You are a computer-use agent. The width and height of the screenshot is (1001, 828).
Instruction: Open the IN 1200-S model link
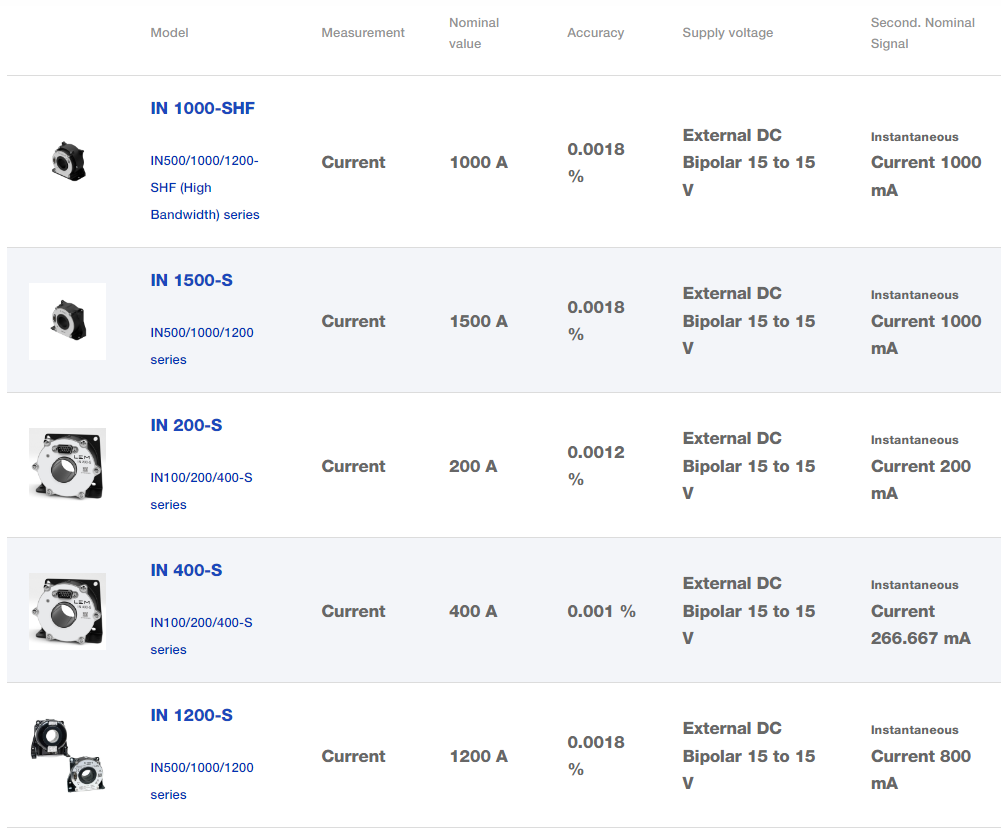[191, 715]
